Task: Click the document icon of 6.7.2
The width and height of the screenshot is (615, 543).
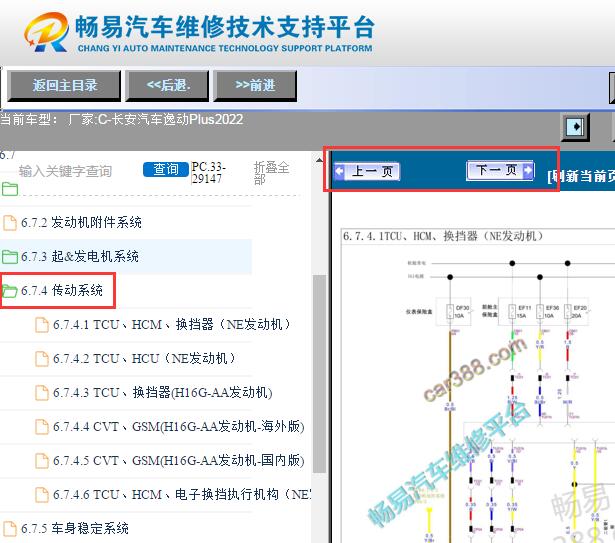Action: point(10,223)
